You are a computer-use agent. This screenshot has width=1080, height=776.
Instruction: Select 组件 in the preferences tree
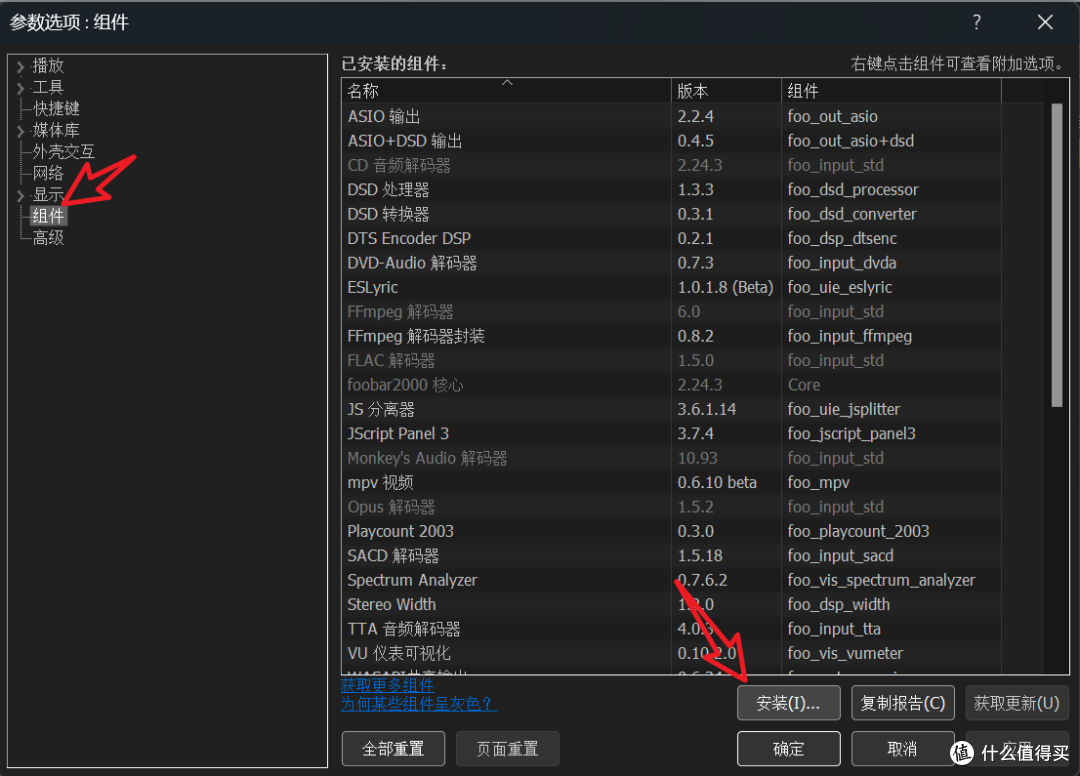[48, 216]
